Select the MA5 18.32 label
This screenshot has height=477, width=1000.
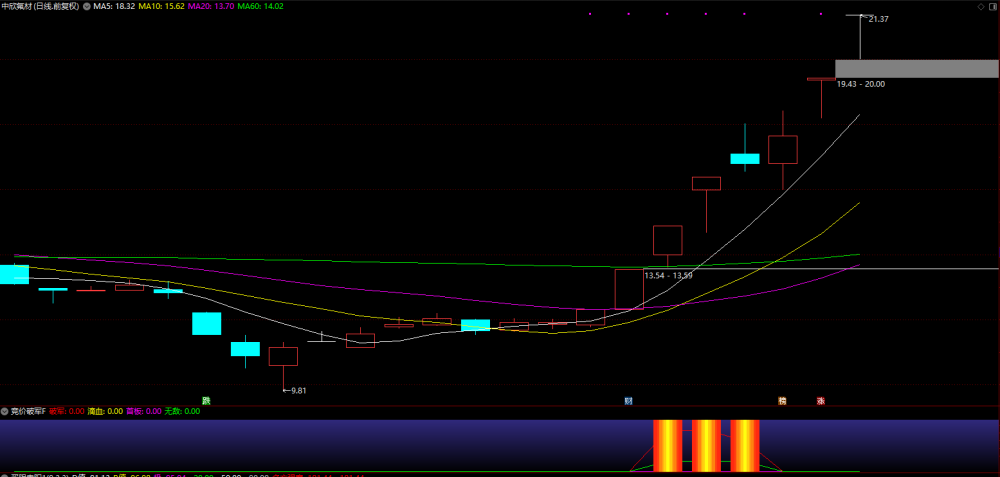[x=114, y=6]
